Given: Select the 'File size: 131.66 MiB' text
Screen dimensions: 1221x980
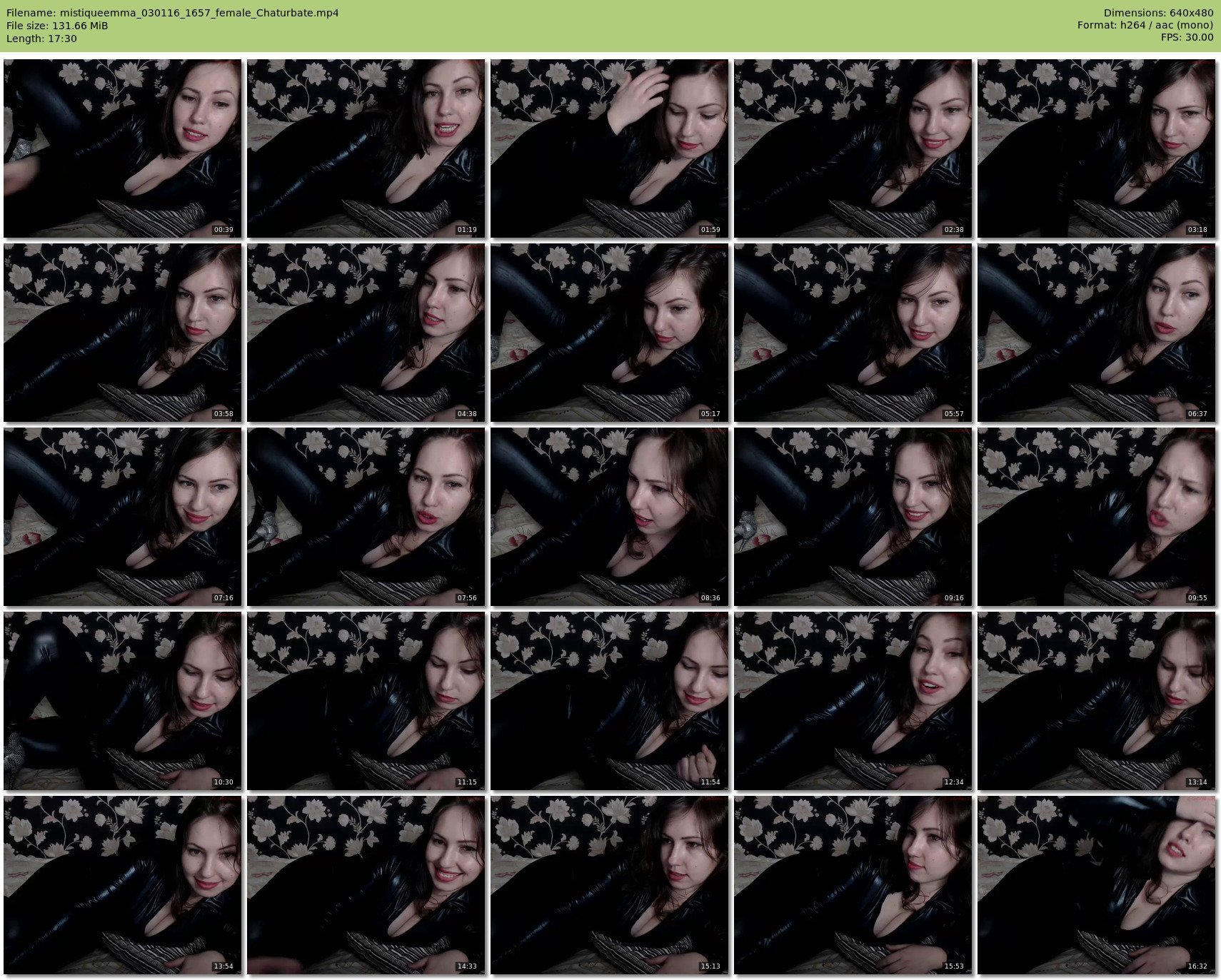Looking at the screenshot, I should pyautogui.click(x=57, y=26).
